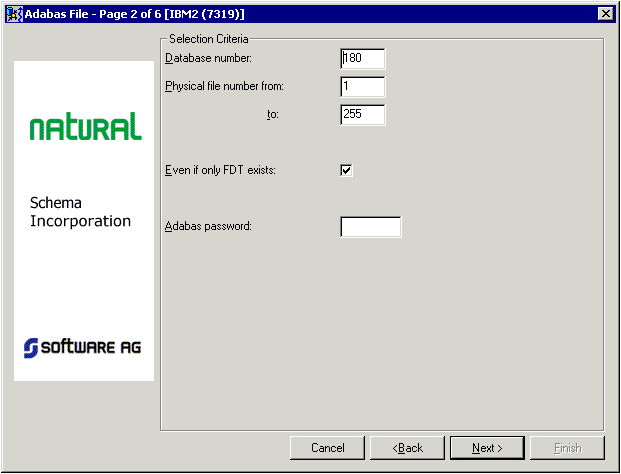Click the greyed-out Finish button
621x474 pixels.
tap(567, 448)
